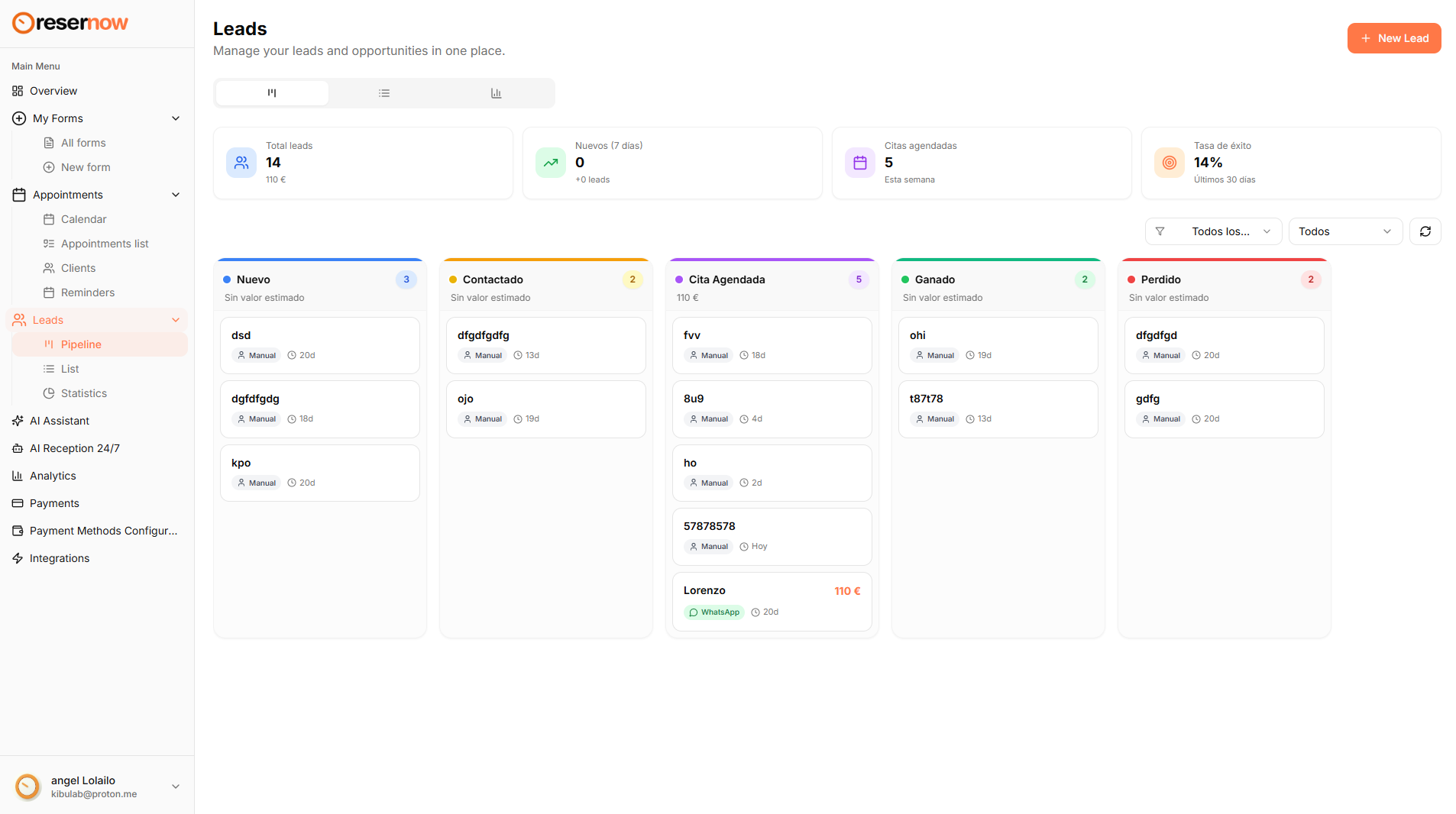The width and height of the screenshot is (1456, 814).
Task: Click the yellow Contactado status dot
Action: [x=453, y=279]
